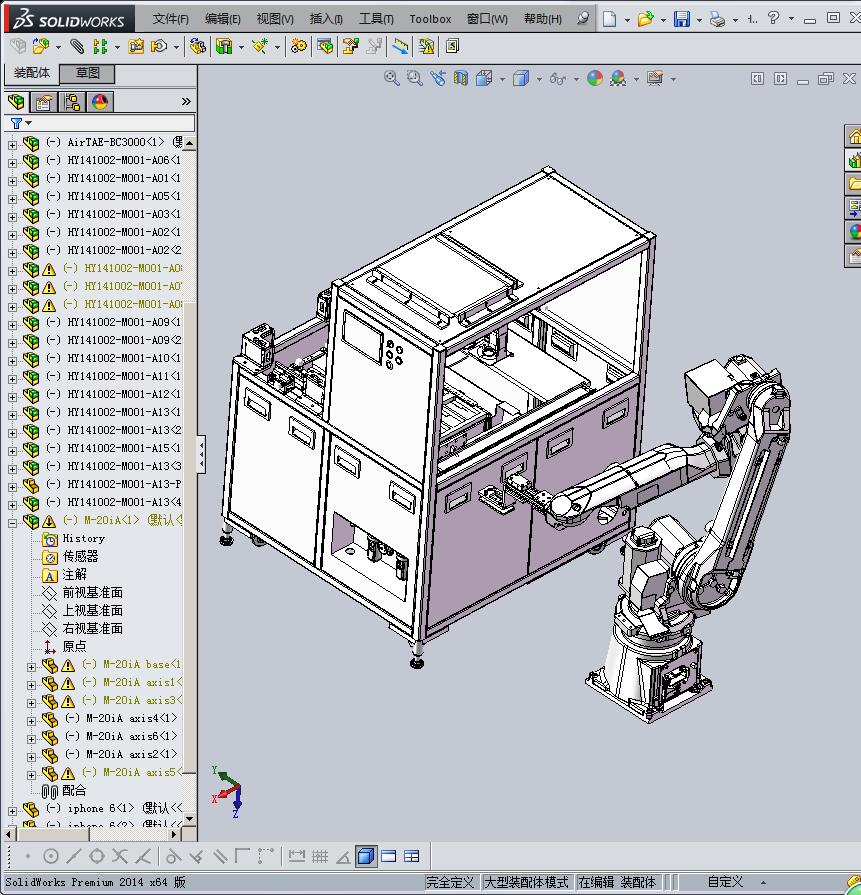Expand the AirTAE-BC3000<1> tree node
The width and height of the screenshot is (861, 895).
pos(12,143)
